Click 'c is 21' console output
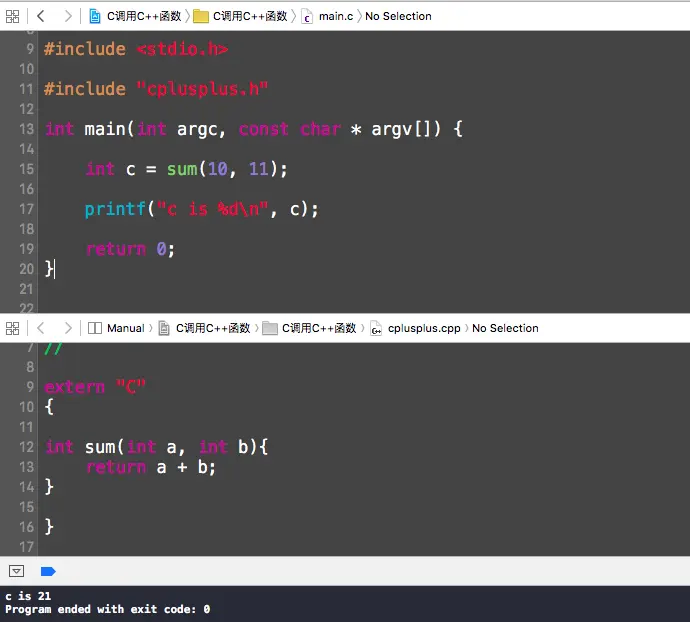 [x=28, y=596]
